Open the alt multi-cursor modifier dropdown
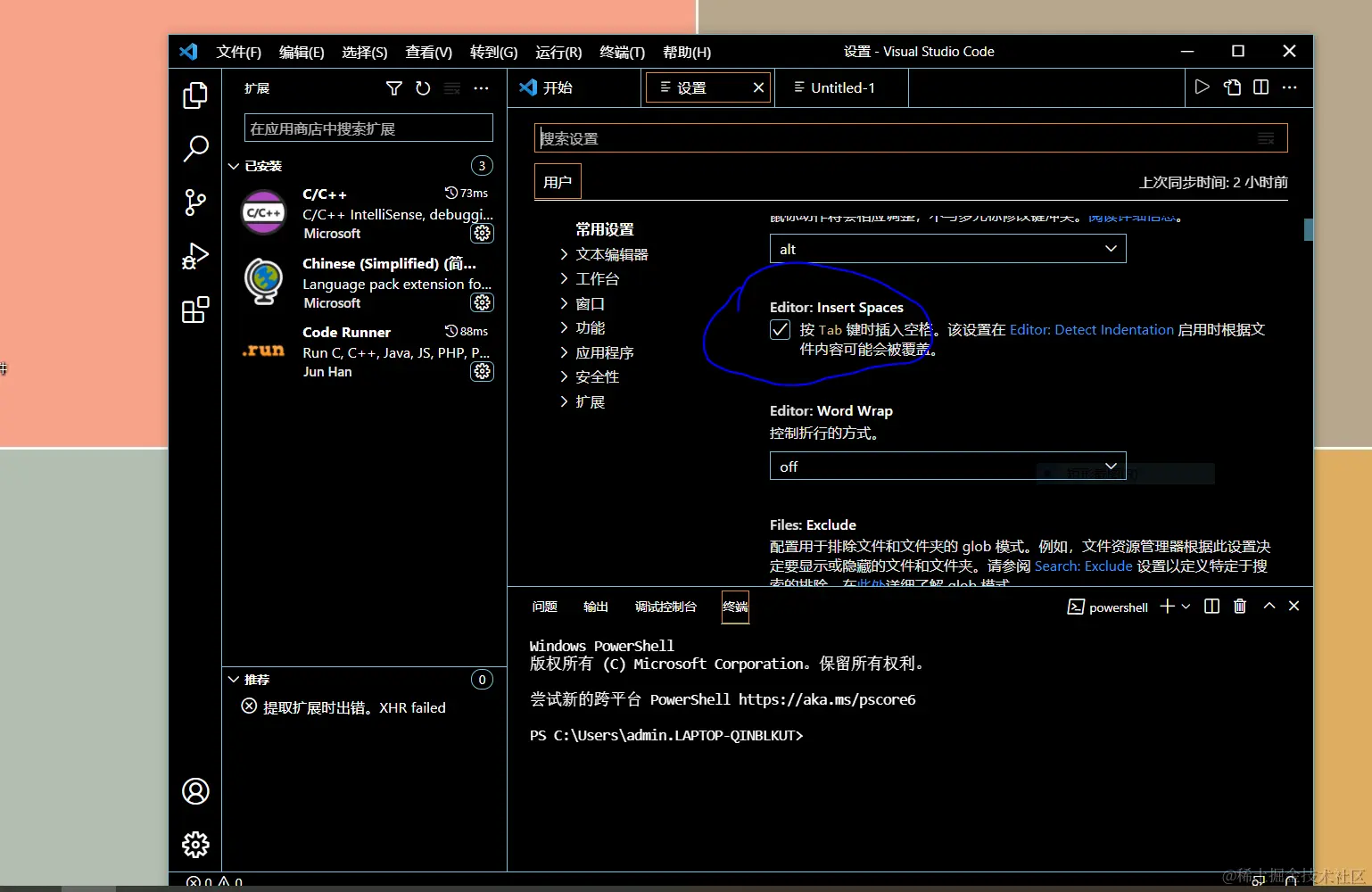1372x892 pixels. pyautogui.click(x=947, y=249)
